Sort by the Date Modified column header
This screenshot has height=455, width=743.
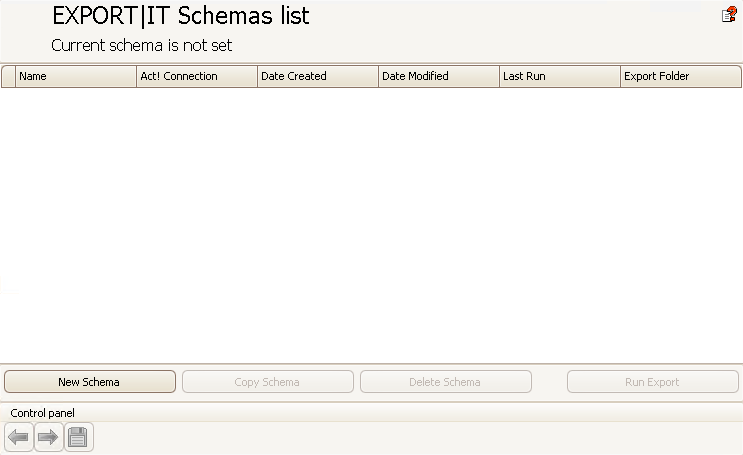coord(439,76)
